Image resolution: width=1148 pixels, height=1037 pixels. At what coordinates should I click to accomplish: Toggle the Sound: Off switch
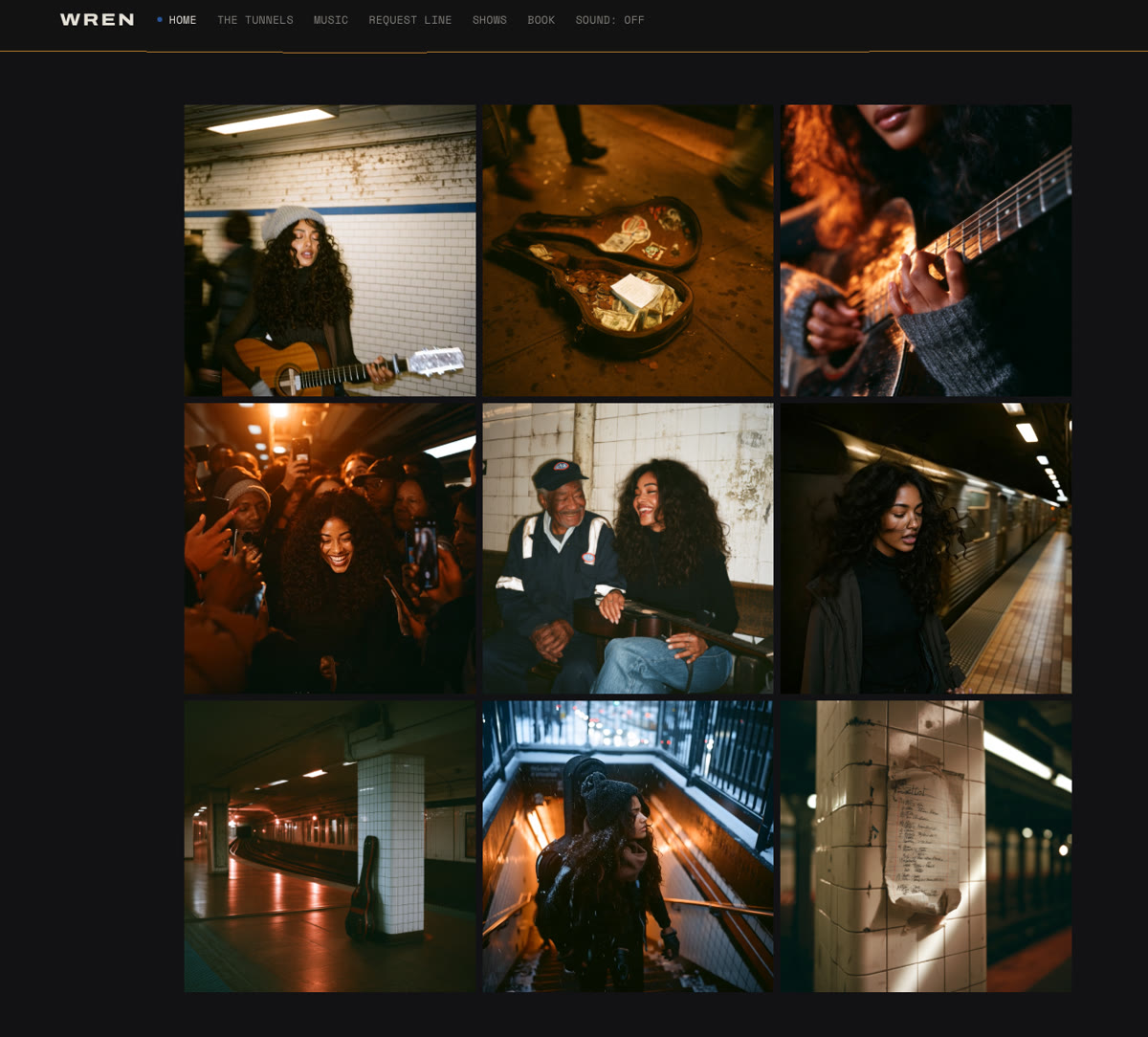[610, 20]
